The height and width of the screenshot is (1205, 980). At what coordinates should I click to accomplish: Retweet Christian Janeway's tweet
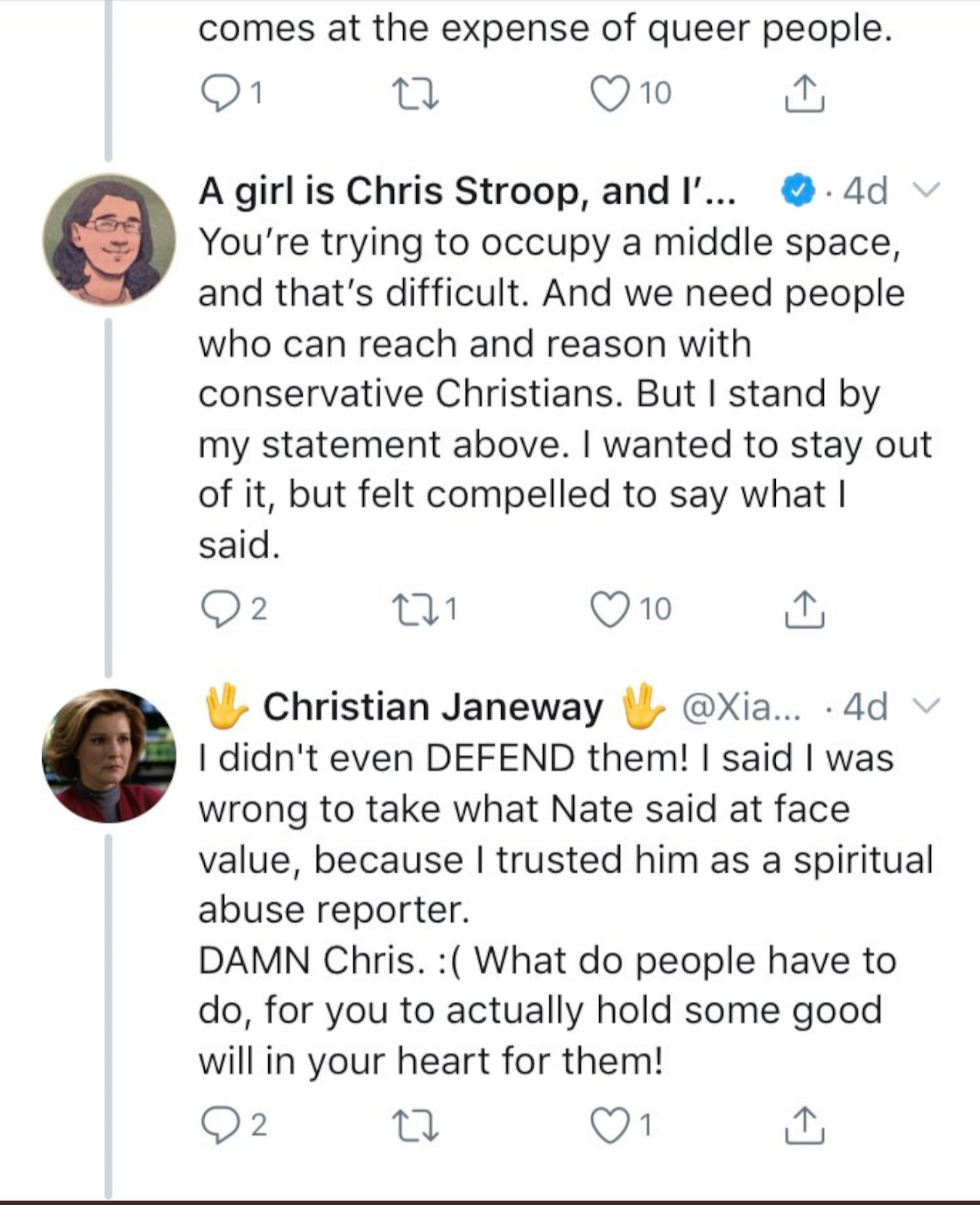pos(417,1126)
